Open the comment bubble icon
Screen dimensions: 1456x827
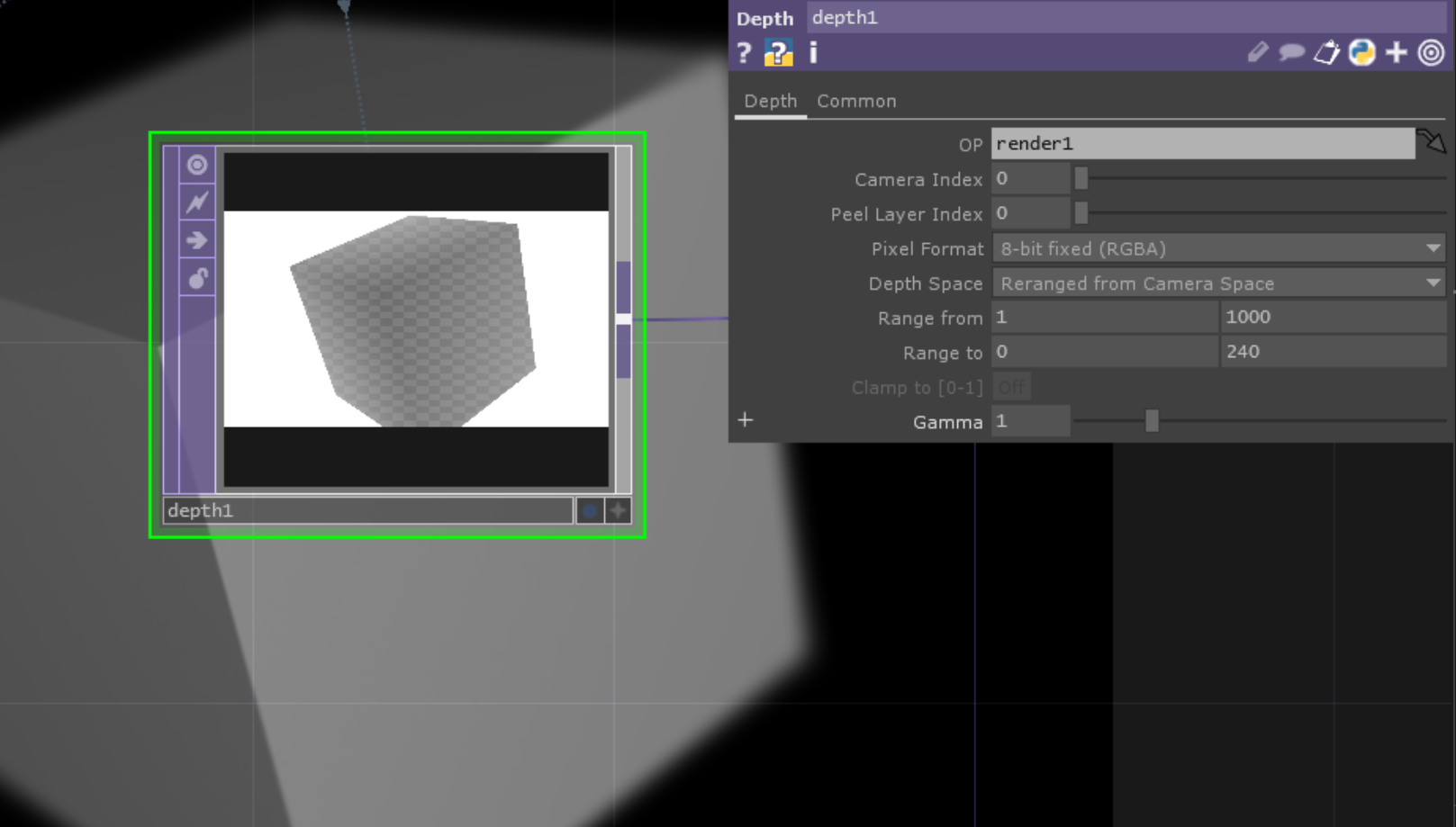(1291, 52)
